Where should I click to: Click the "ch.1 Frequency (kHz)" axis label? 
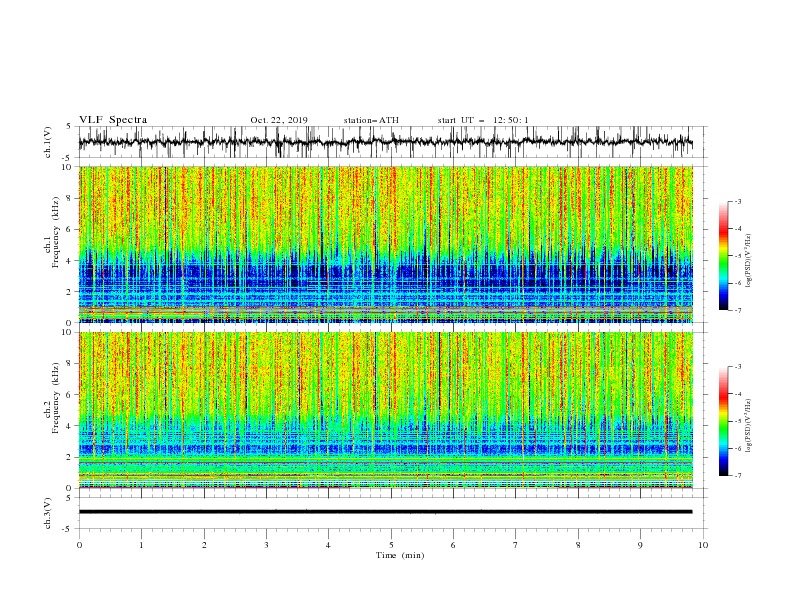[x=52, y=232]
